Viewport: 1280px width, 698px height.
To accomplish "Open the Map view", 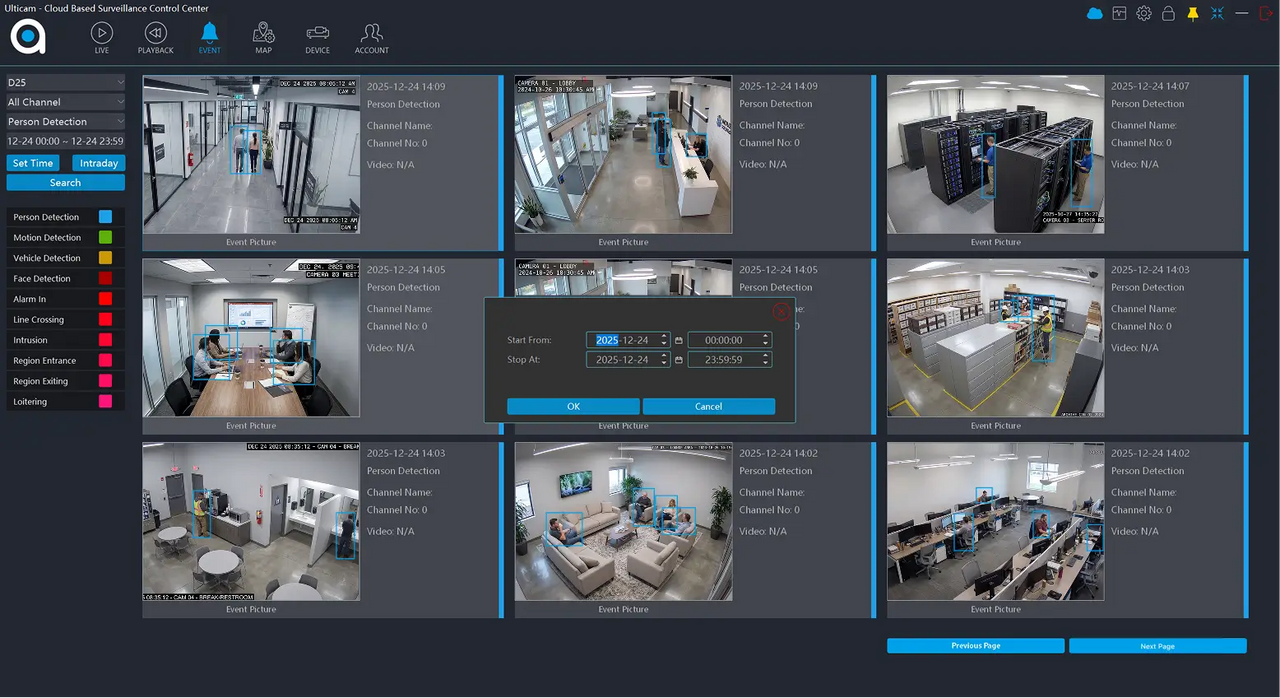I will (263, 38).
